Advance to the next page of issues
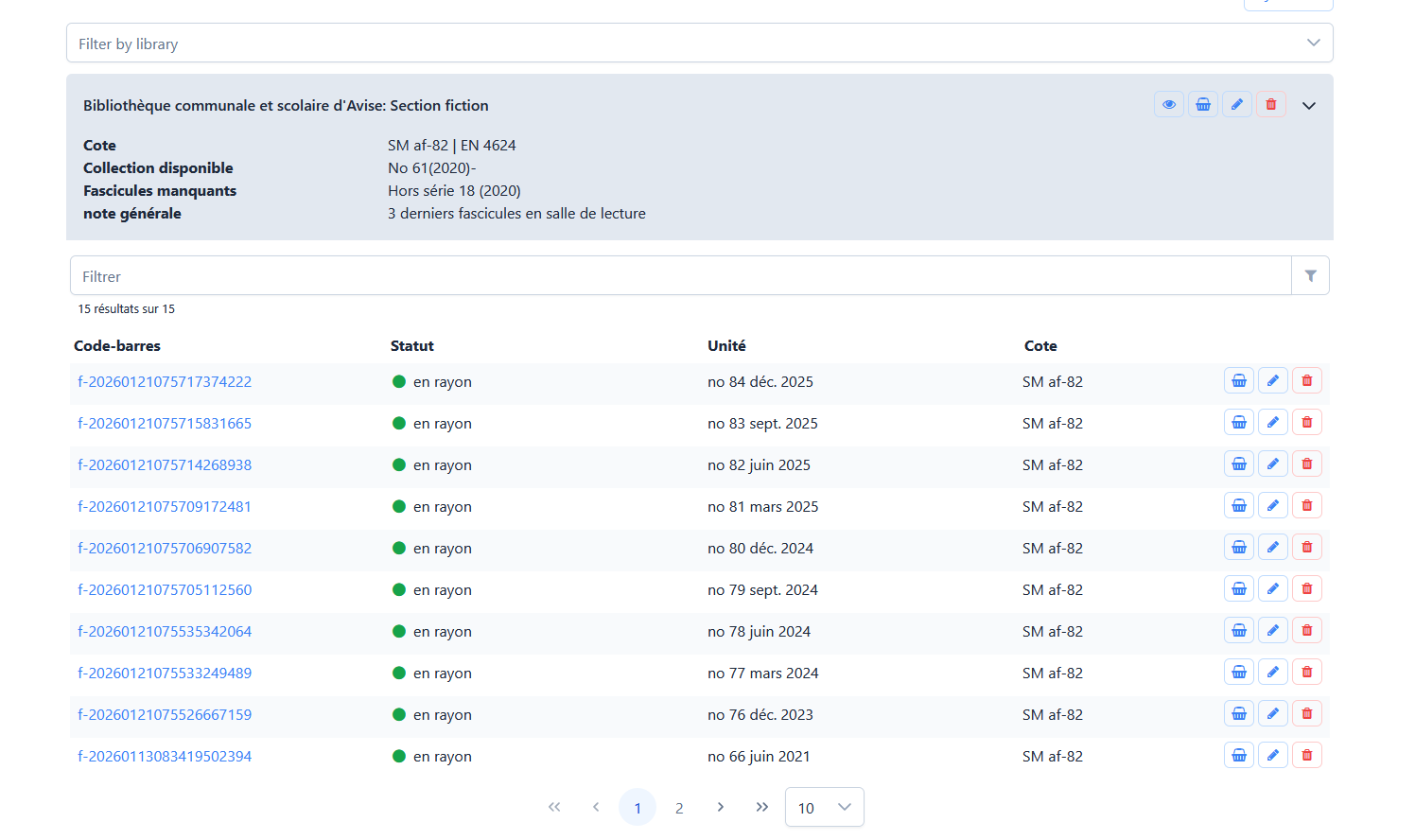1415x840 pixels. pos(721,807)
